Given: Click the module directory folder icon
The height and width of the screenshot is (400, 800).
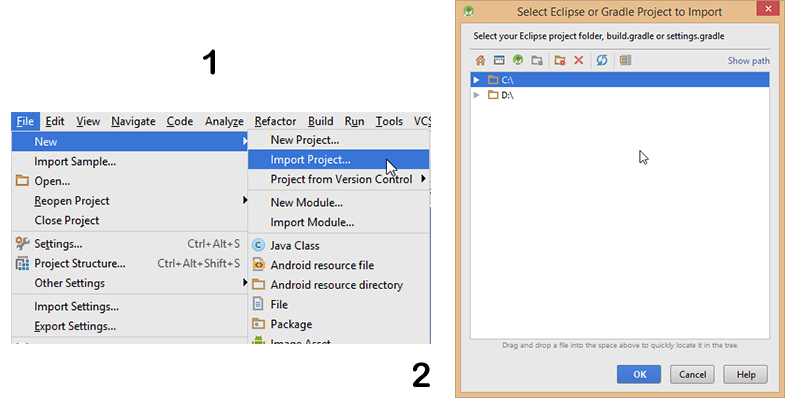Looking at the screenshot, I should pos(537,61).
